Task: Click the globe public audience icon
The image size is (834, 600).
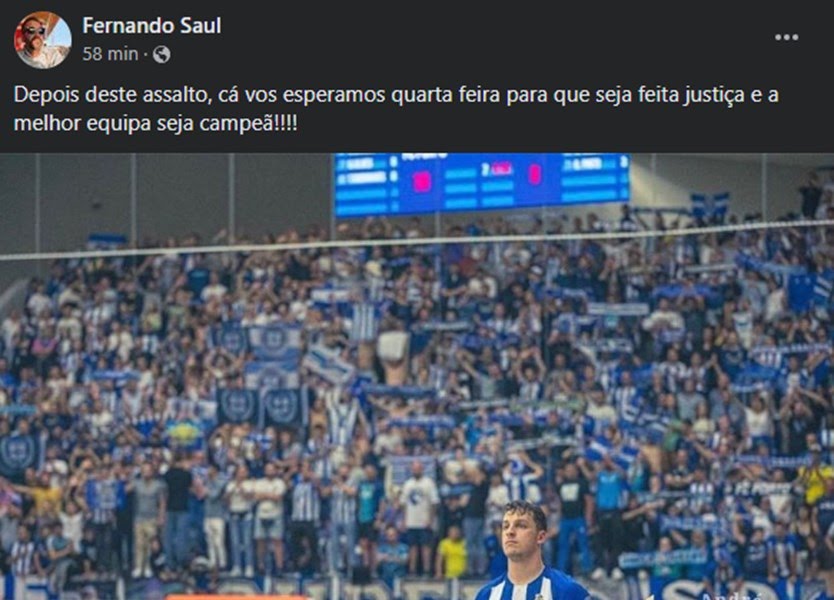Action: click(x=162, y=54)
